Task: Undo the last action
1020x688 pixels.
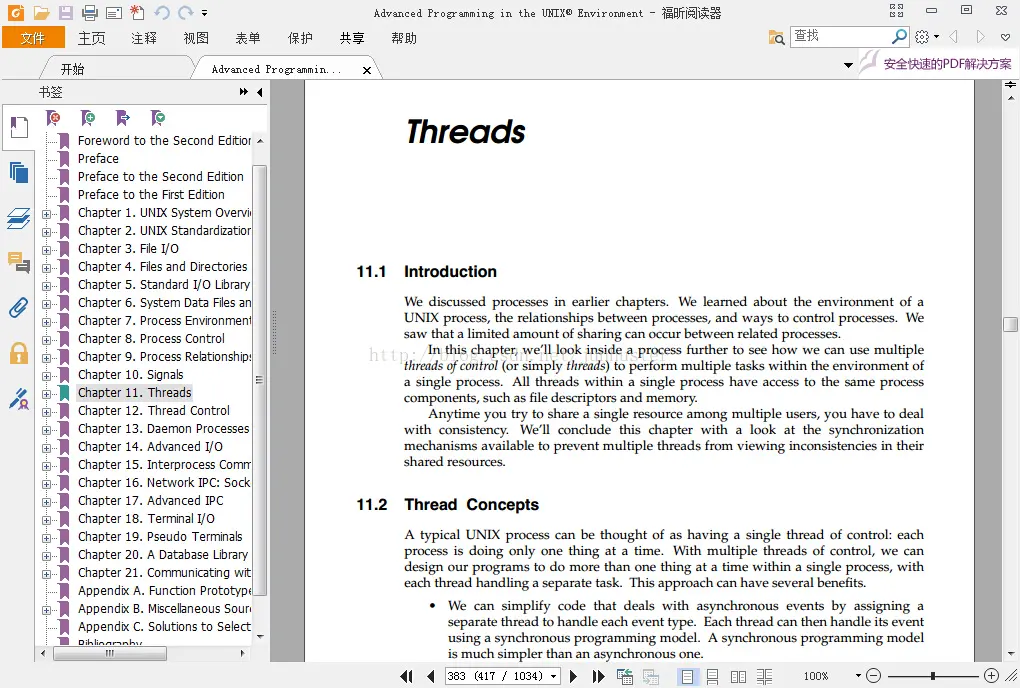Action: pyautogui.click(x=161, y=12)
